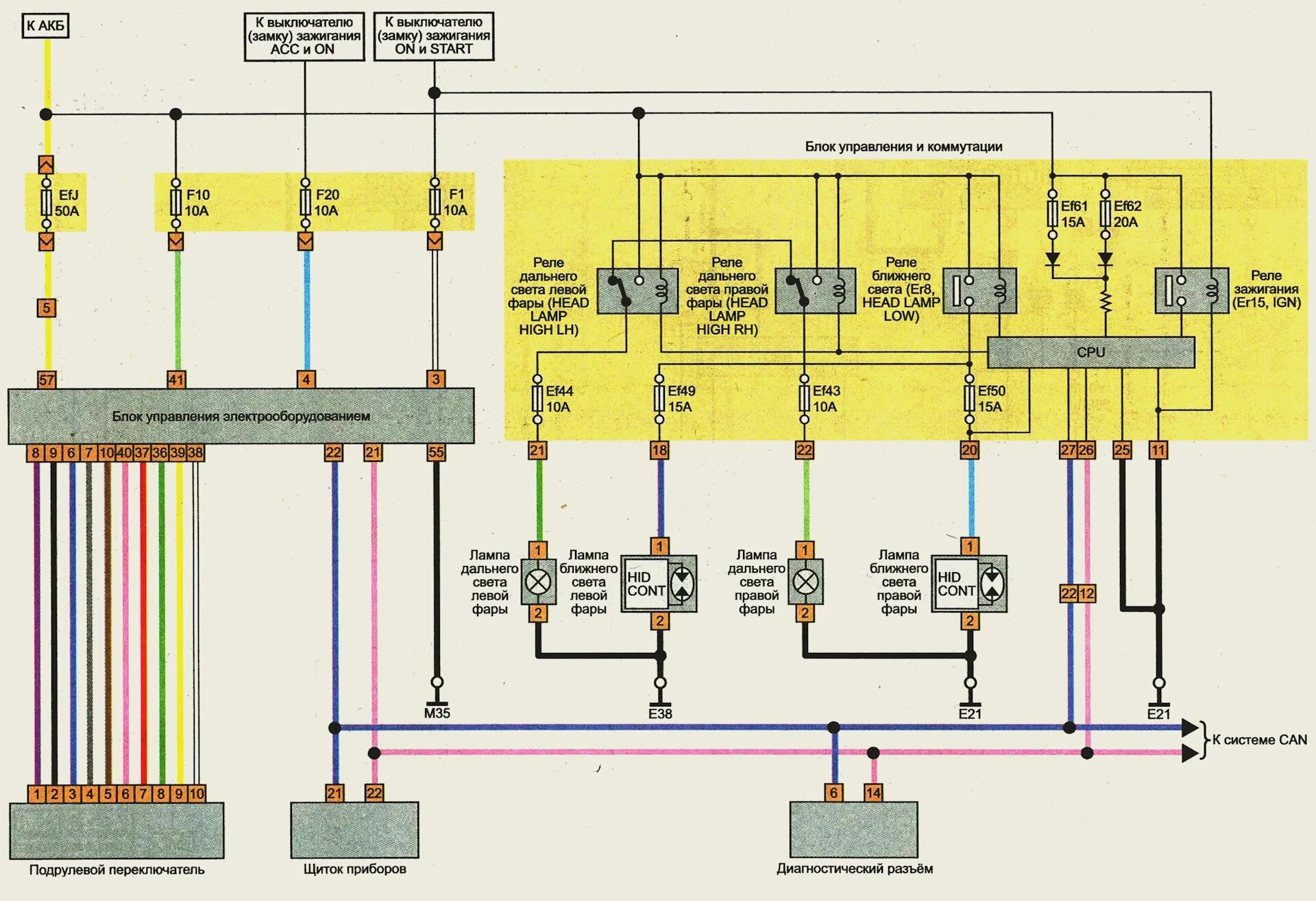
Task: Click the left HID CONT low beam unit
Action: 659,584
